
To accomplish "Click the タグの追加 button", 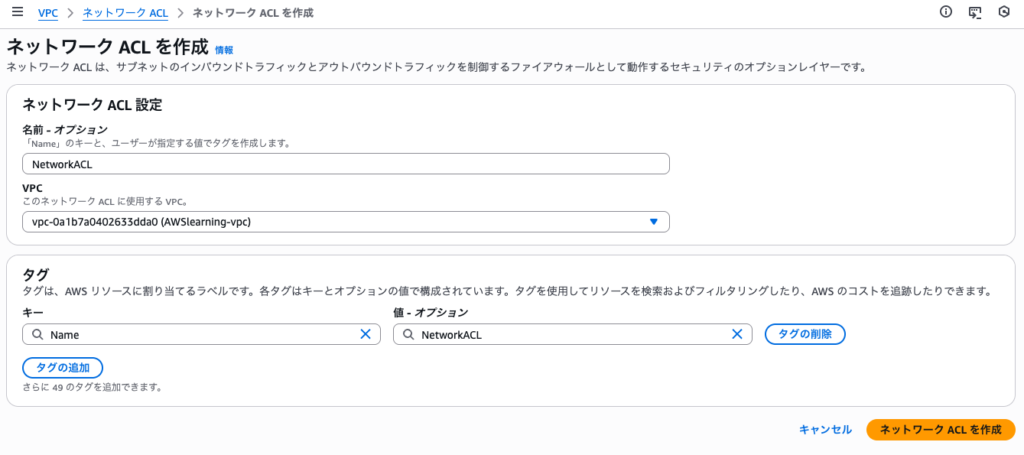I will tap(62, 368).
